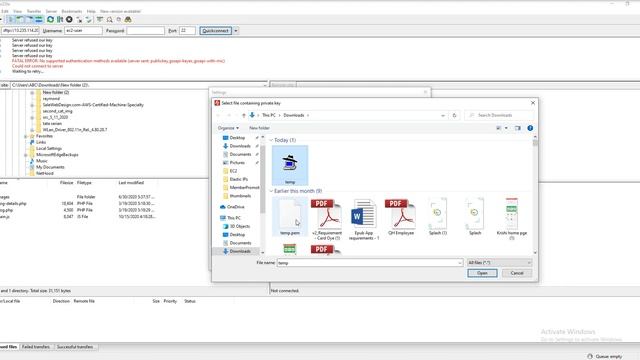Image resolution: width=640 pixels, height=360 pixels.
Task: Click the dialog address bar refresh icon
Action: pos(454,116)
